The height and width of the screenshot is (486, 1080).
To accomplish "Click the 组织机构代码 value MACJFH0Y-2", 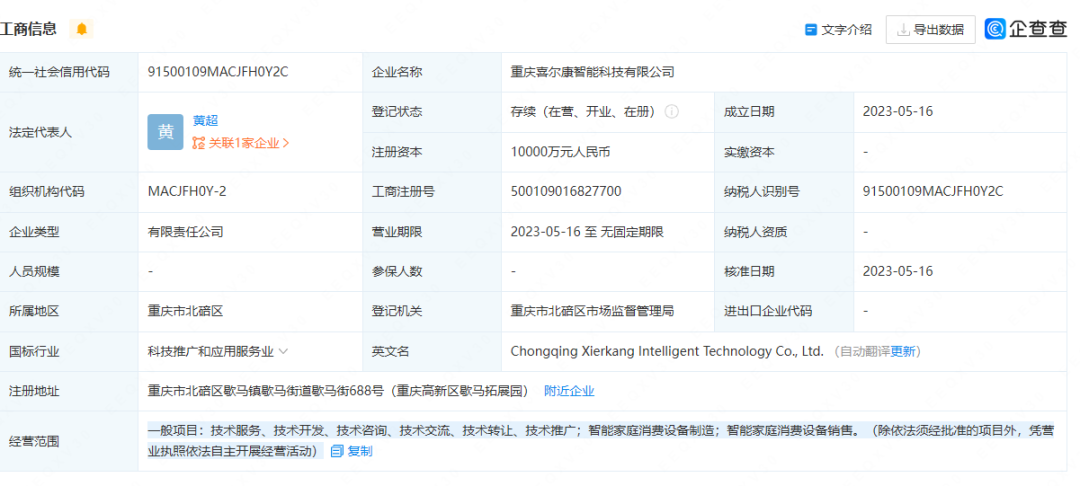I will click(x=187, y=191).
